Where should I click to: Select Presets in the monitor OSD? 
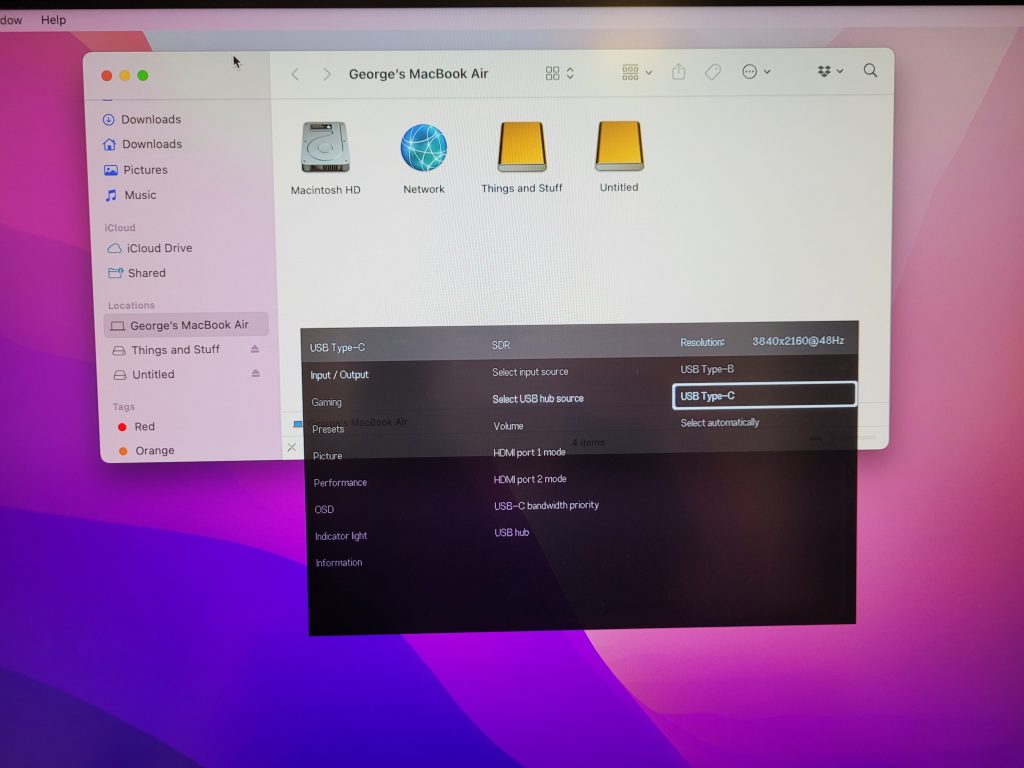328,429
